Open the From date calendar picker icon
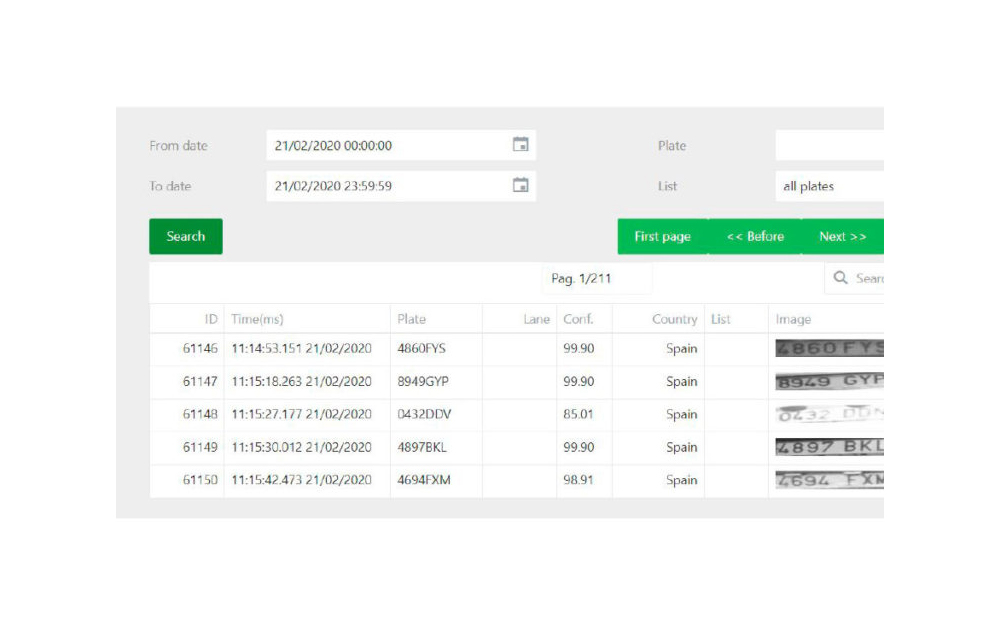 (x=520, y=145)
